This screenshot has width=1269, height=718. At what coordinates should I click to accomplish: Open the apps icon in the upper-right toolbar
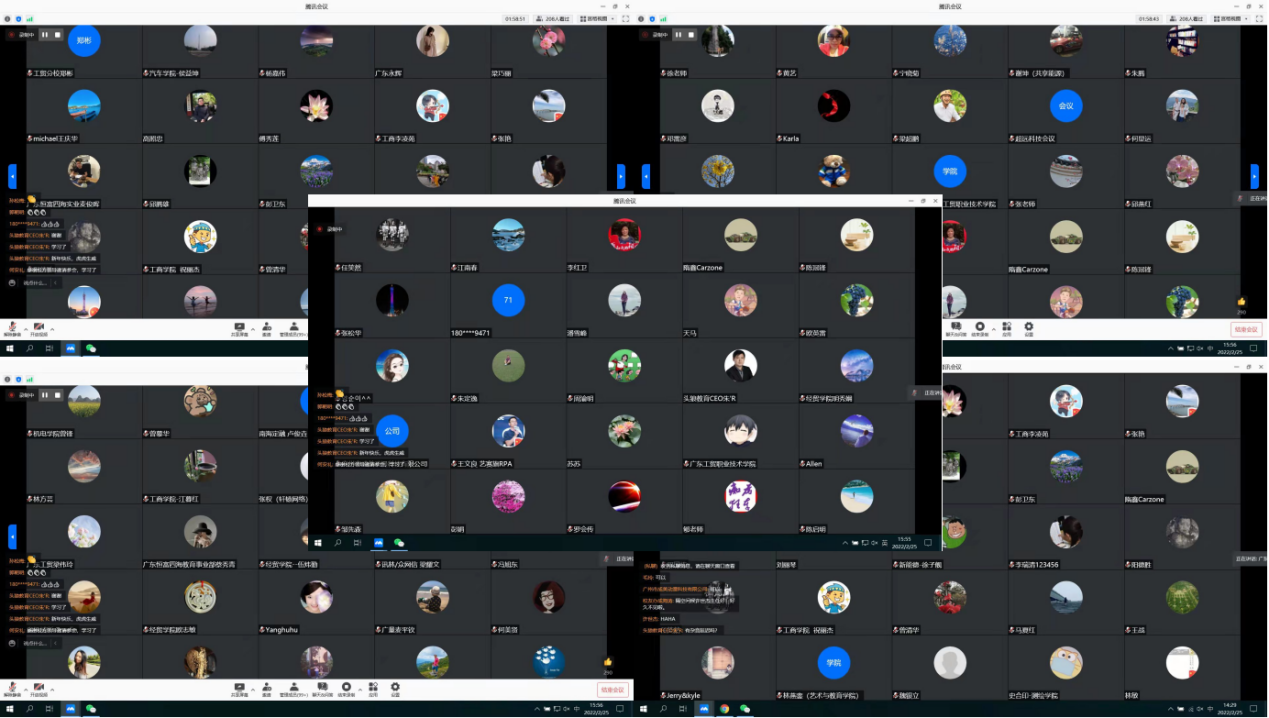pyautogui.click(x=1006, y=327)
